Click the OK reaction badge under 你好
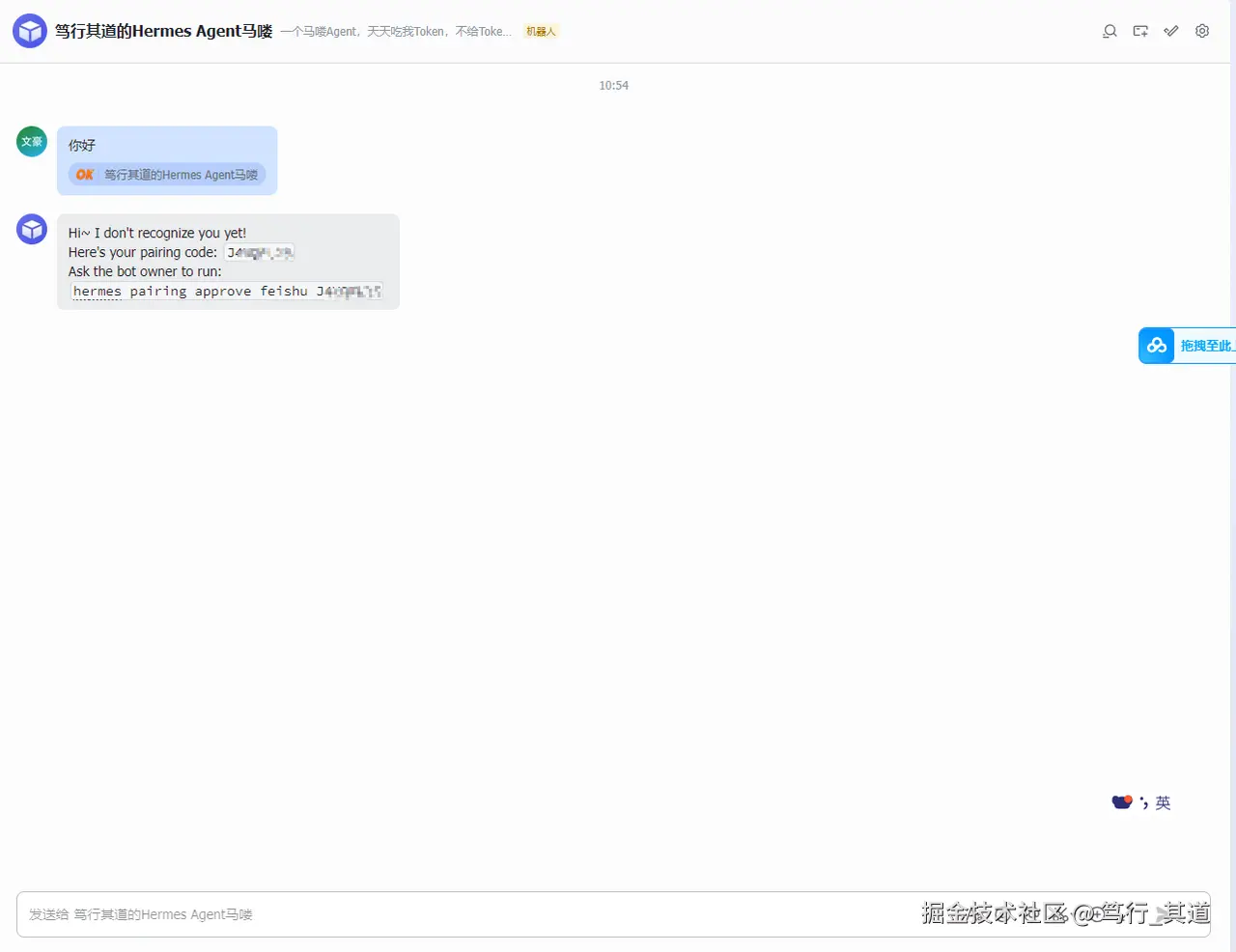 click(x=167, y=175)
